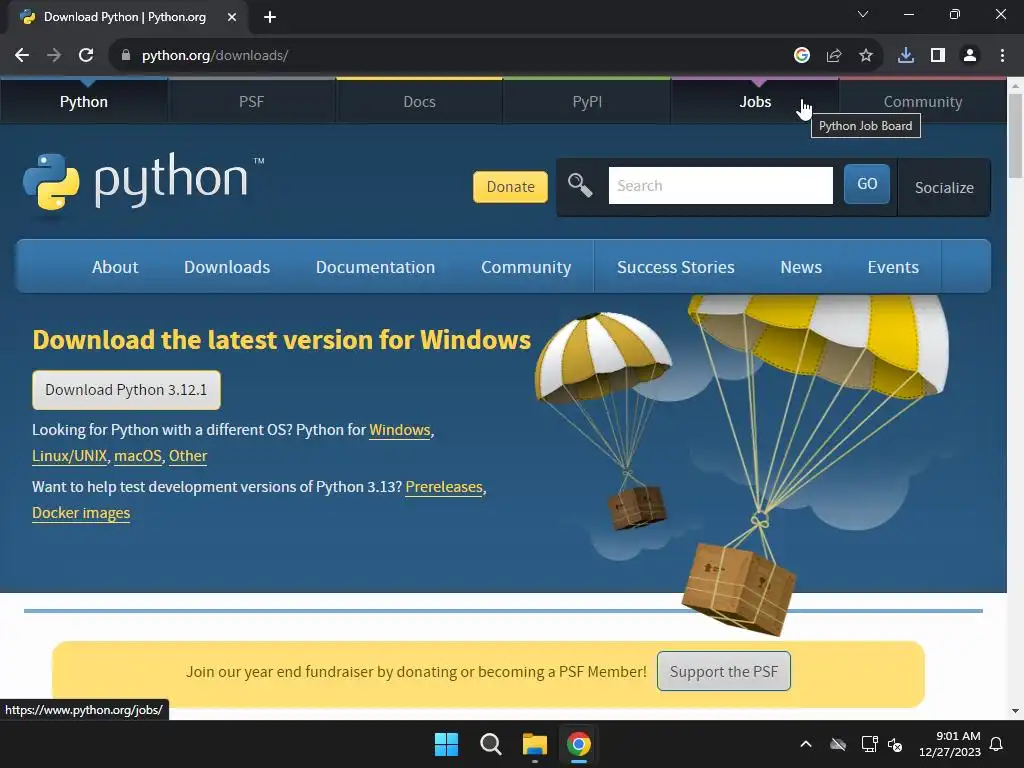Follow the Linux/UNIX link
Screen dimensions: 1024x768
69,456
